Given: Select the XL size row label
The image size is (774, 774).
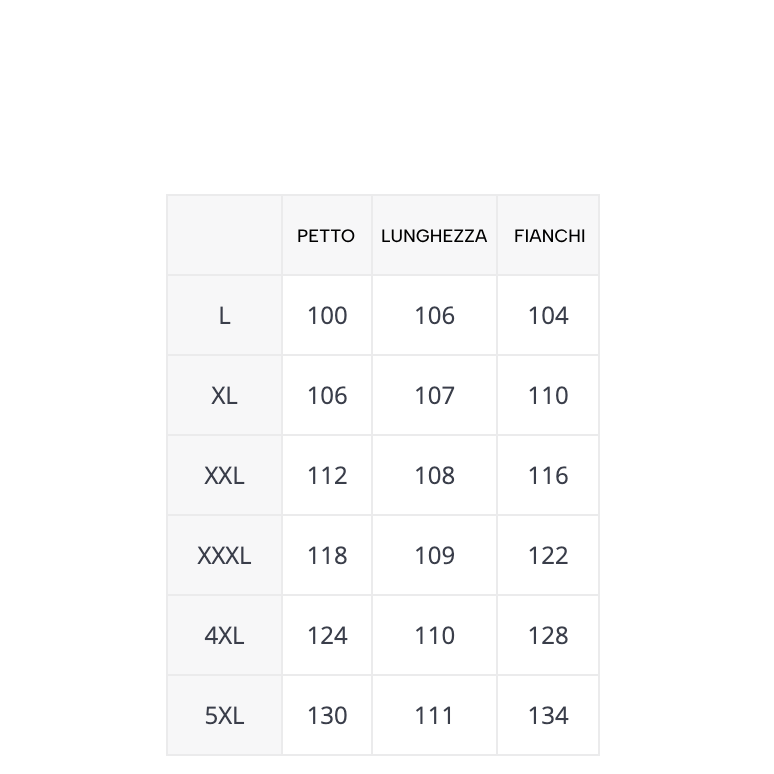Looking at the screenshot, I should point(225,395).
